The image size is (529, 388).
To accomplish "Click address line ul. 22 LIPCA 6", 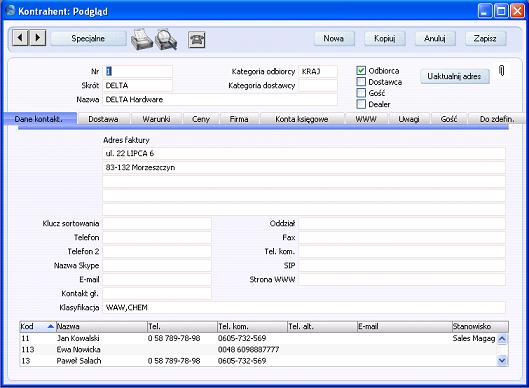I will [x=304, y=153].
